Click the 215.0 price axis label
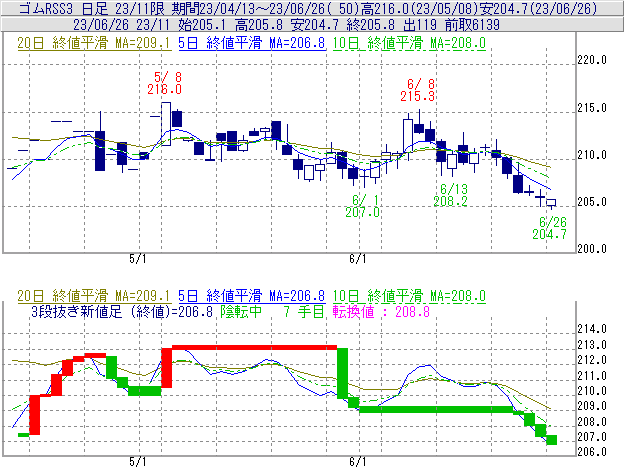 coord(592,108)
